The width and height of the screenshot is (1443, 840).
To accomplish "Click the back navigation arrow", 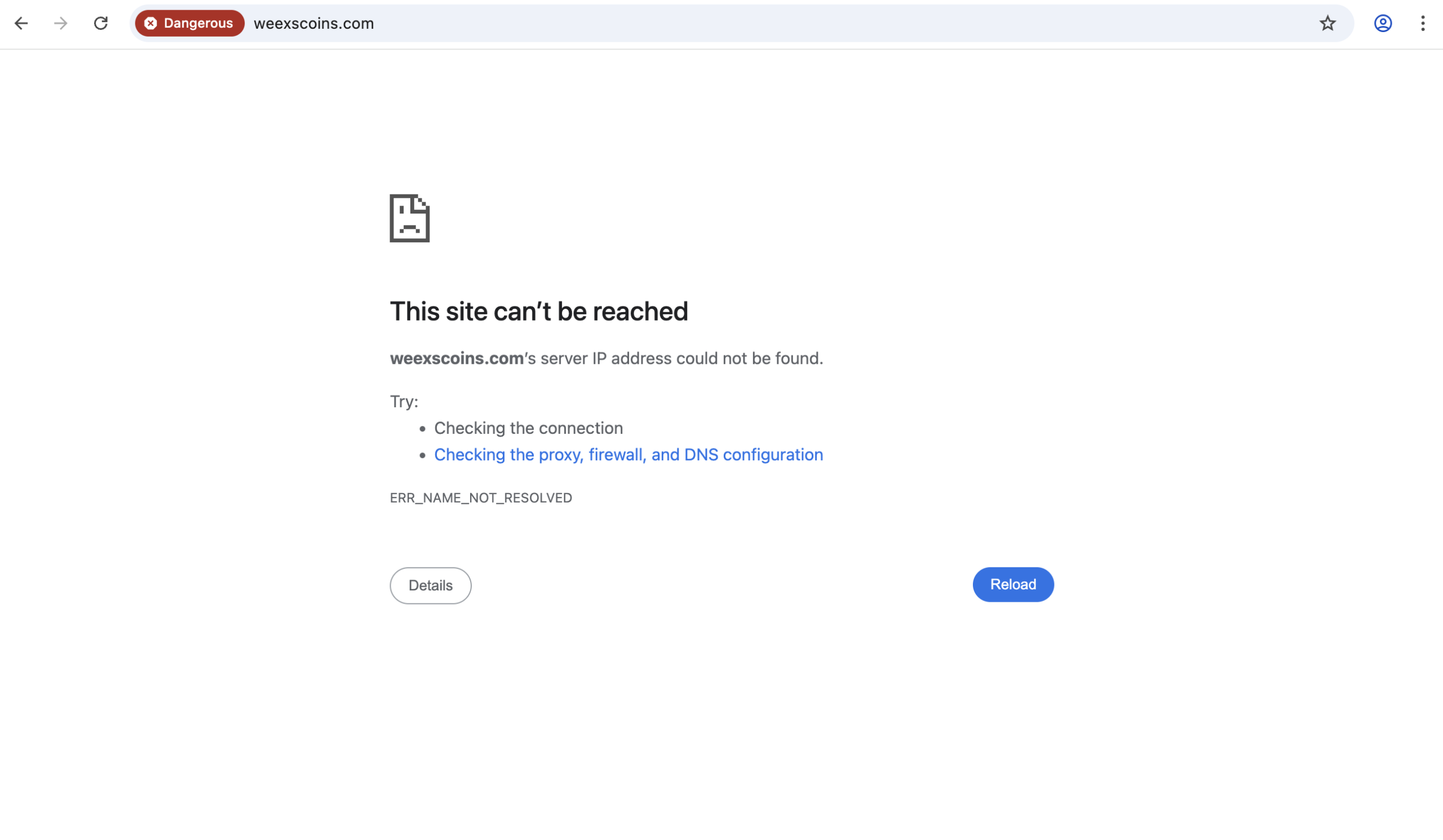I will pos(21,24).
